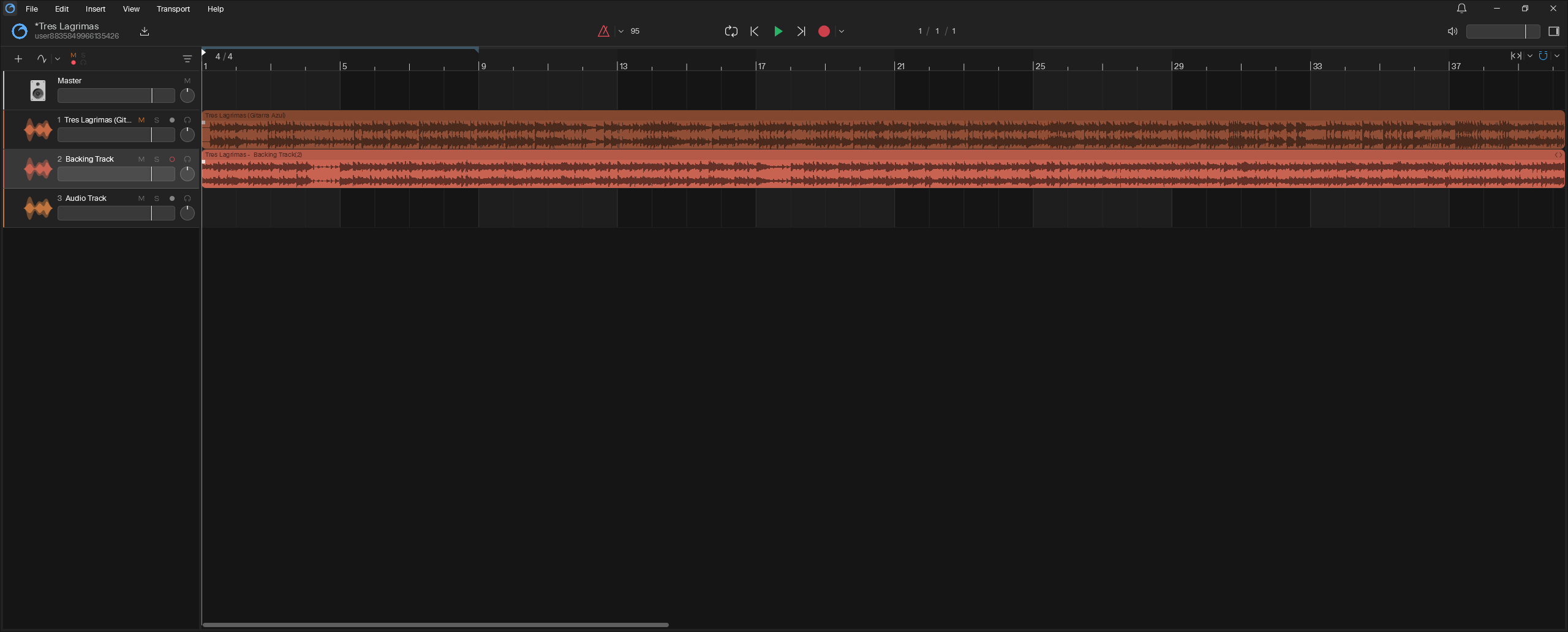Click the export download icon beside project name
Image resolution: width=1568 pixels, height=632 pixels.
pyautogui.click(x=145, y=31)
